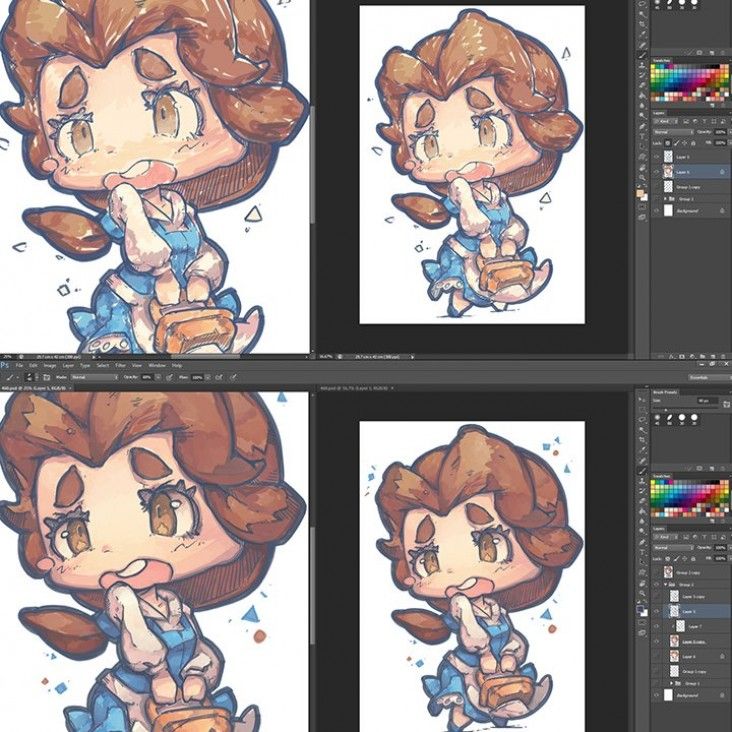Select the Pen tool in lower Photoshop toolbar
The image size is (732, 732).
click(x=642, y=542)
